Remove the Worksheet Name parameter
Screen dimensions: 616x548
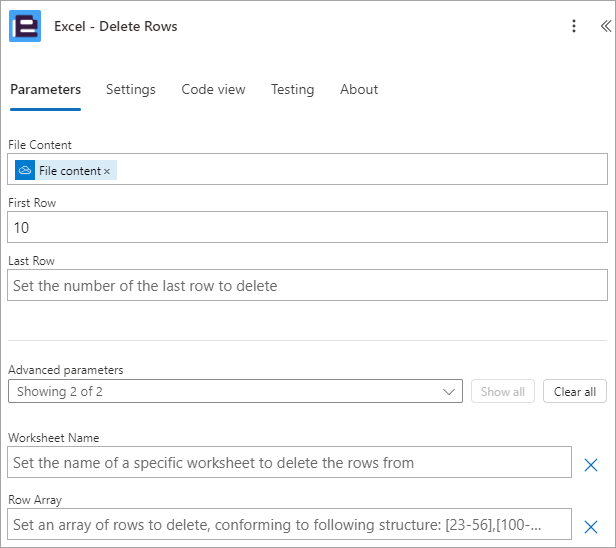591,465
